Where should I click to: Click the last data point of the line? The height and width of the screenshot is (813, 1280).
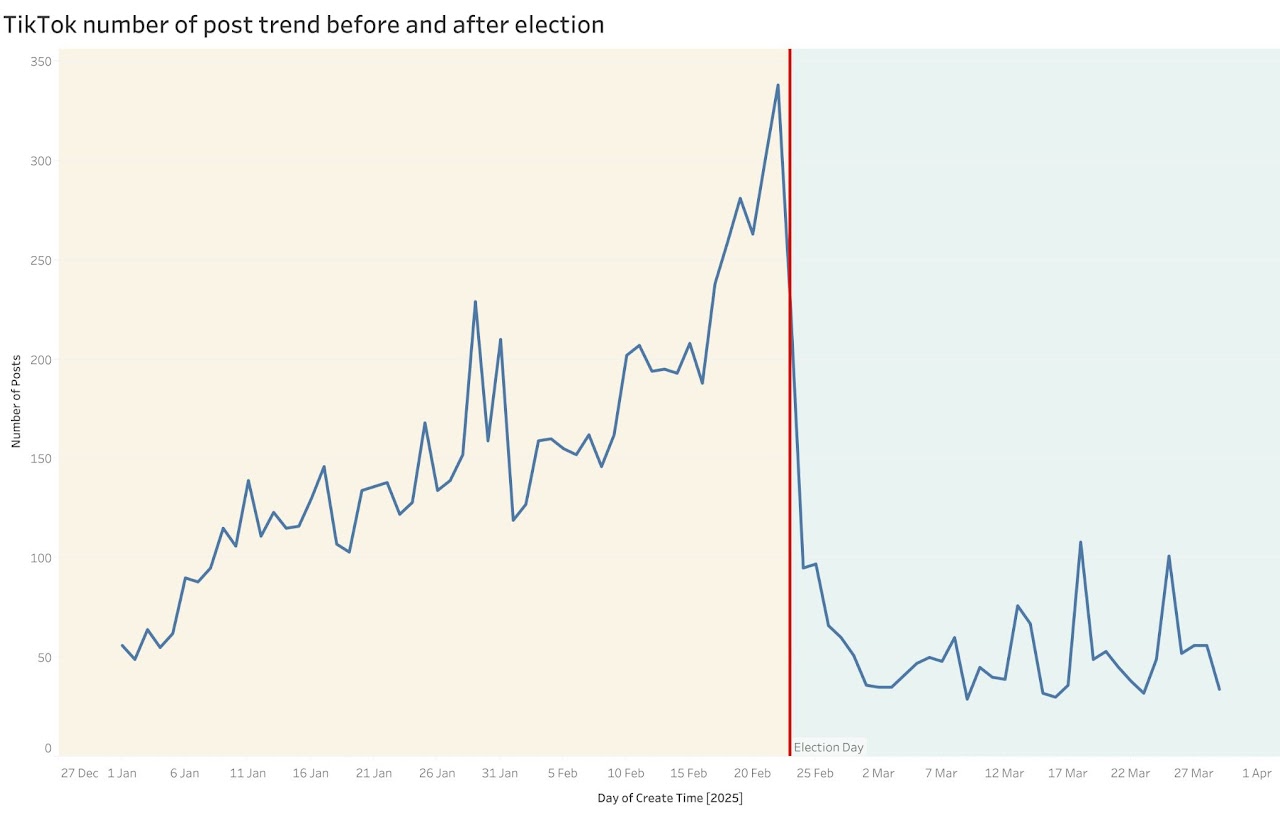coord(1219,689)
